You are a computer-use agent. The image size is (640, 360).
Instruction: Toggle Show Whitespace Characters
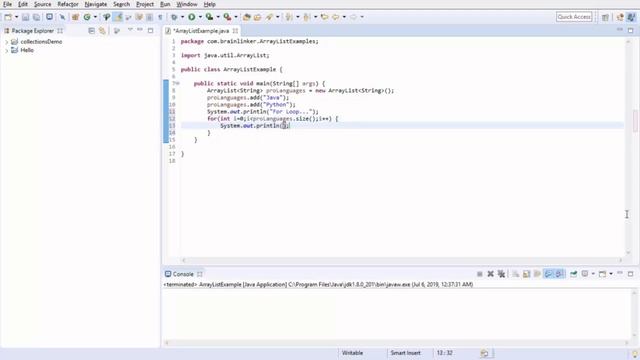(x=160, y=17)
